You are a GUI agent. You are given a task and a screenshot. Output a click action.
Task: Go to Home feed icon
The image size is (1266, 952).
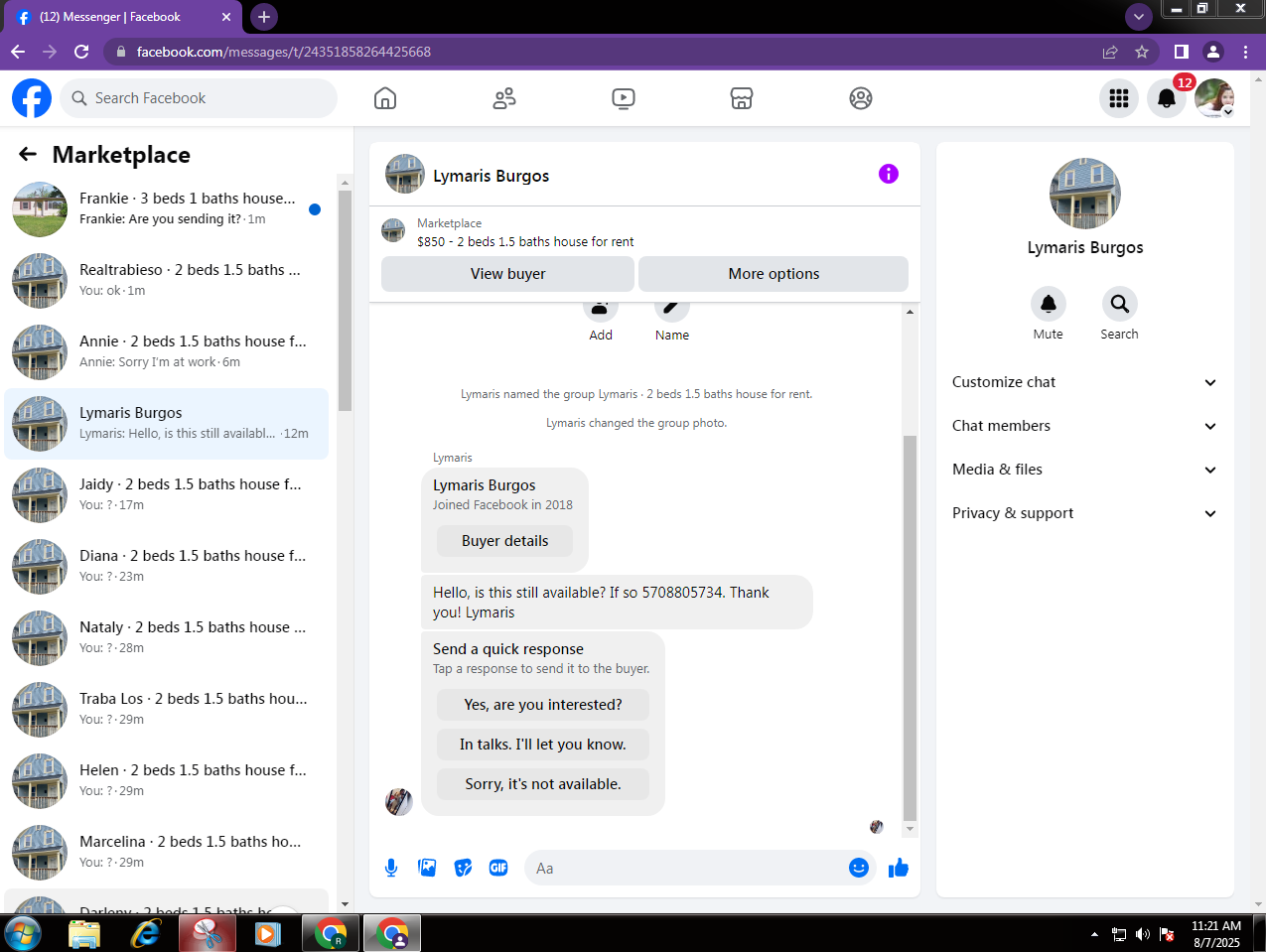click(x=385, y=98)
